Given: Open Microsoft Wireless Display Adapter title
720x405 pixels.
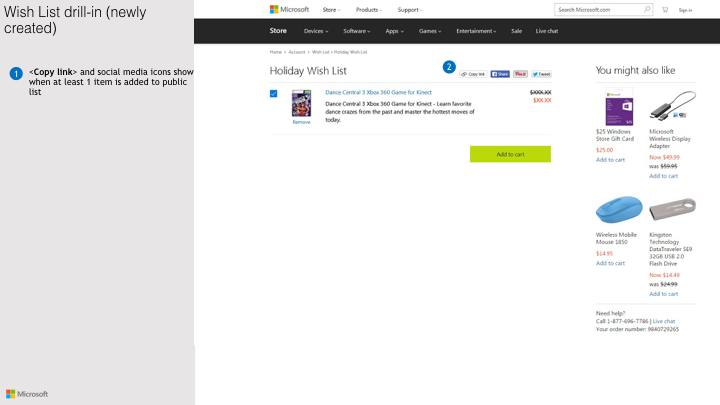Looking at the screenshot, I should click(670, 139).
